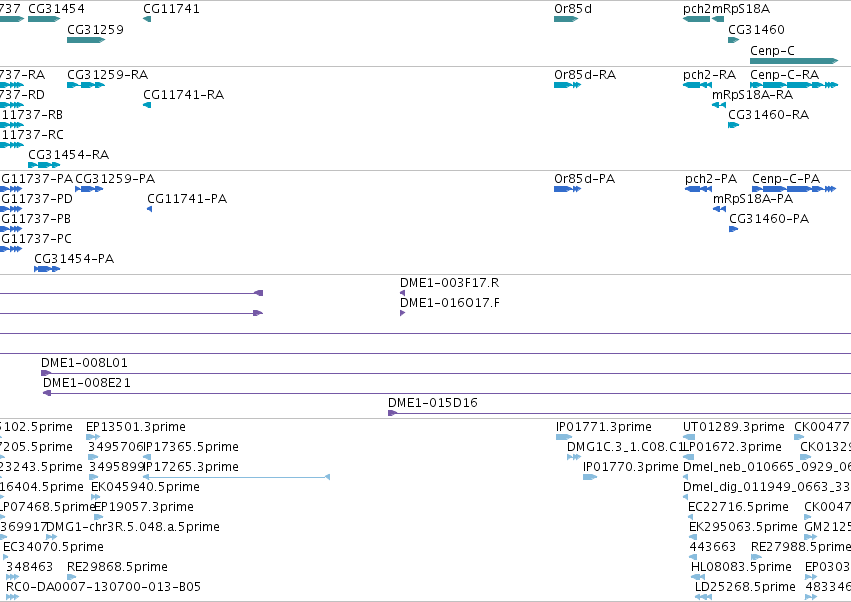Select the CG31259-RA transcript label
This screenshot has width=851, height=602.
107,74
